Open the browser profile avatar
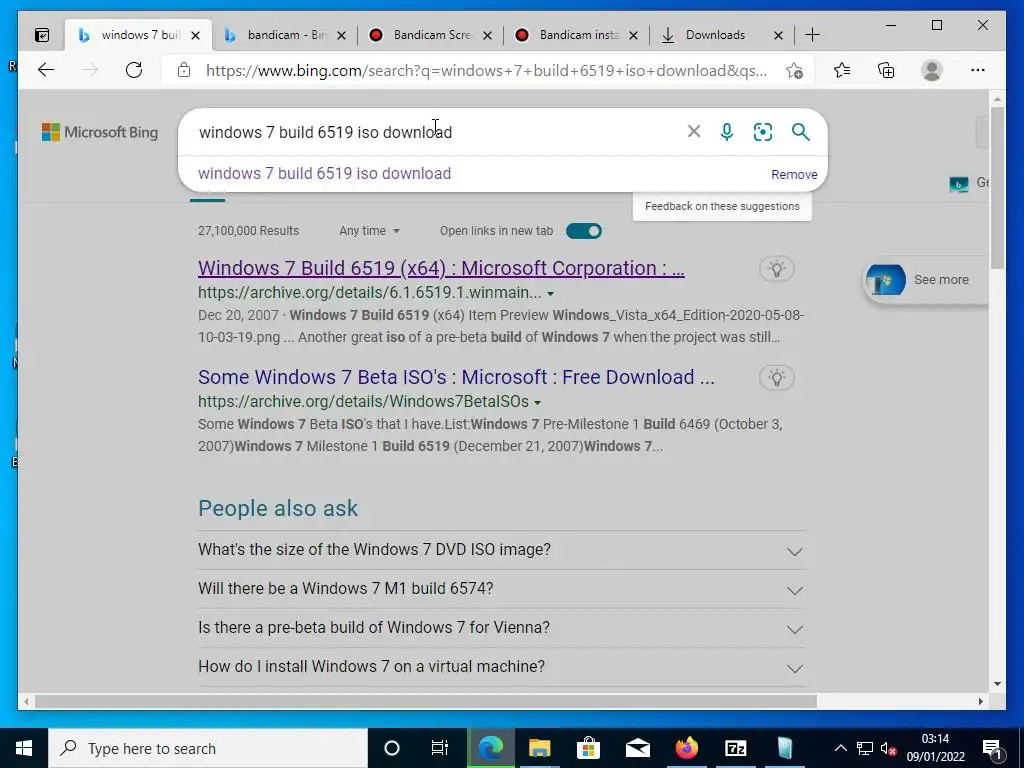Viewport: 1024px width, 768px height. 932,70
